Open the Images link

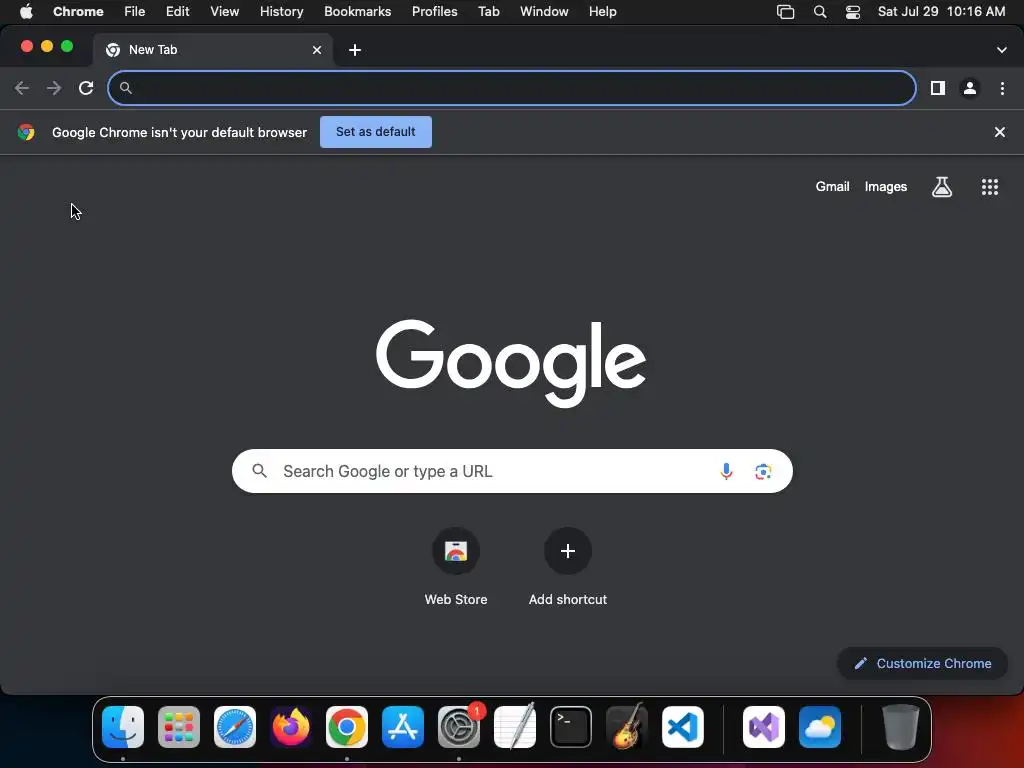click(x=886, y=187)
